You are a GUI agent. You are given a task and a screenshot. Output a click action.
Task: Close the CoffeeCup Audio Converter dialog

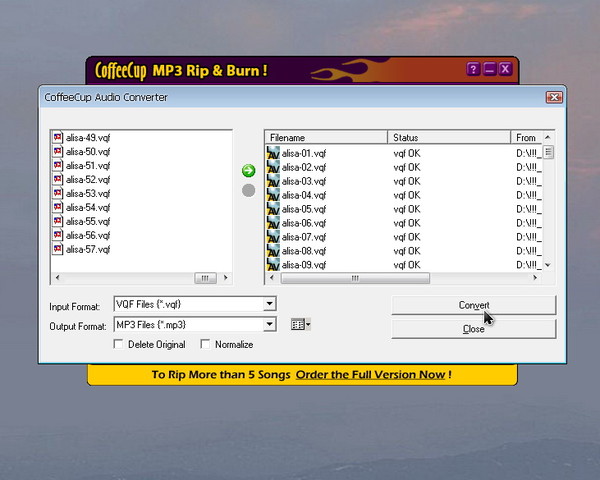click(554, 97)
